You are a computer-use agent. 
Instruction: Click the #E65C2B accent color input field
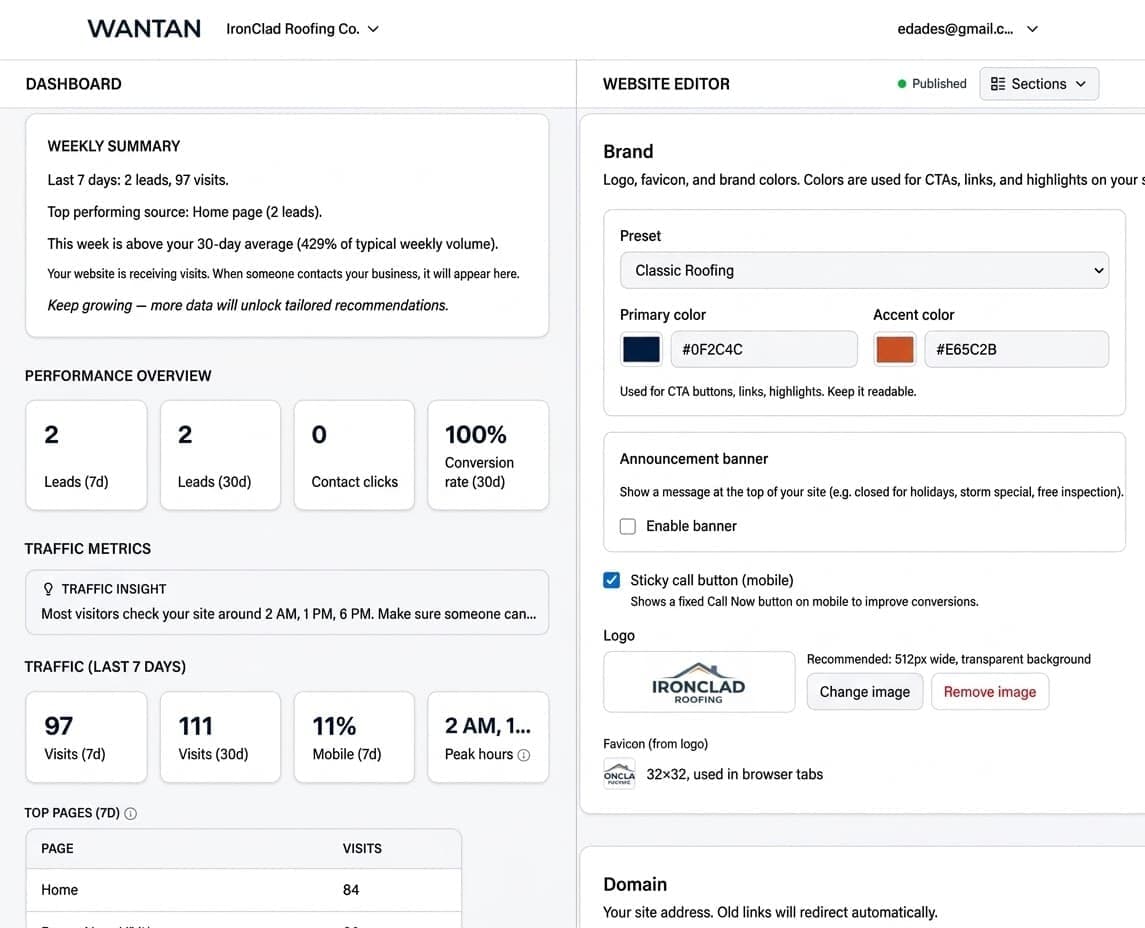[x=1017, y=349]
